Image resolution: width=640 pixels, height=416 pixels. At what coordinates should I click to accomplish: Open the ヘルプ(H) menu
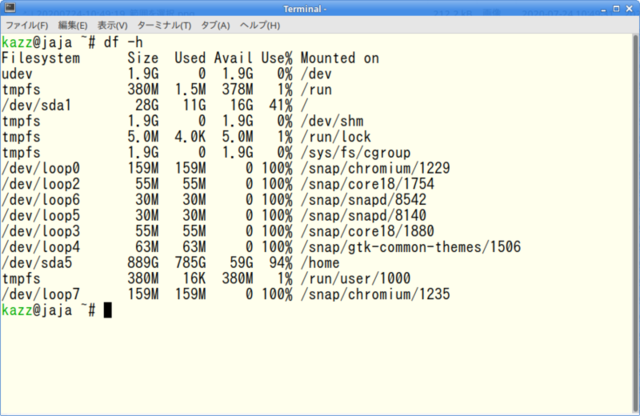260,25
